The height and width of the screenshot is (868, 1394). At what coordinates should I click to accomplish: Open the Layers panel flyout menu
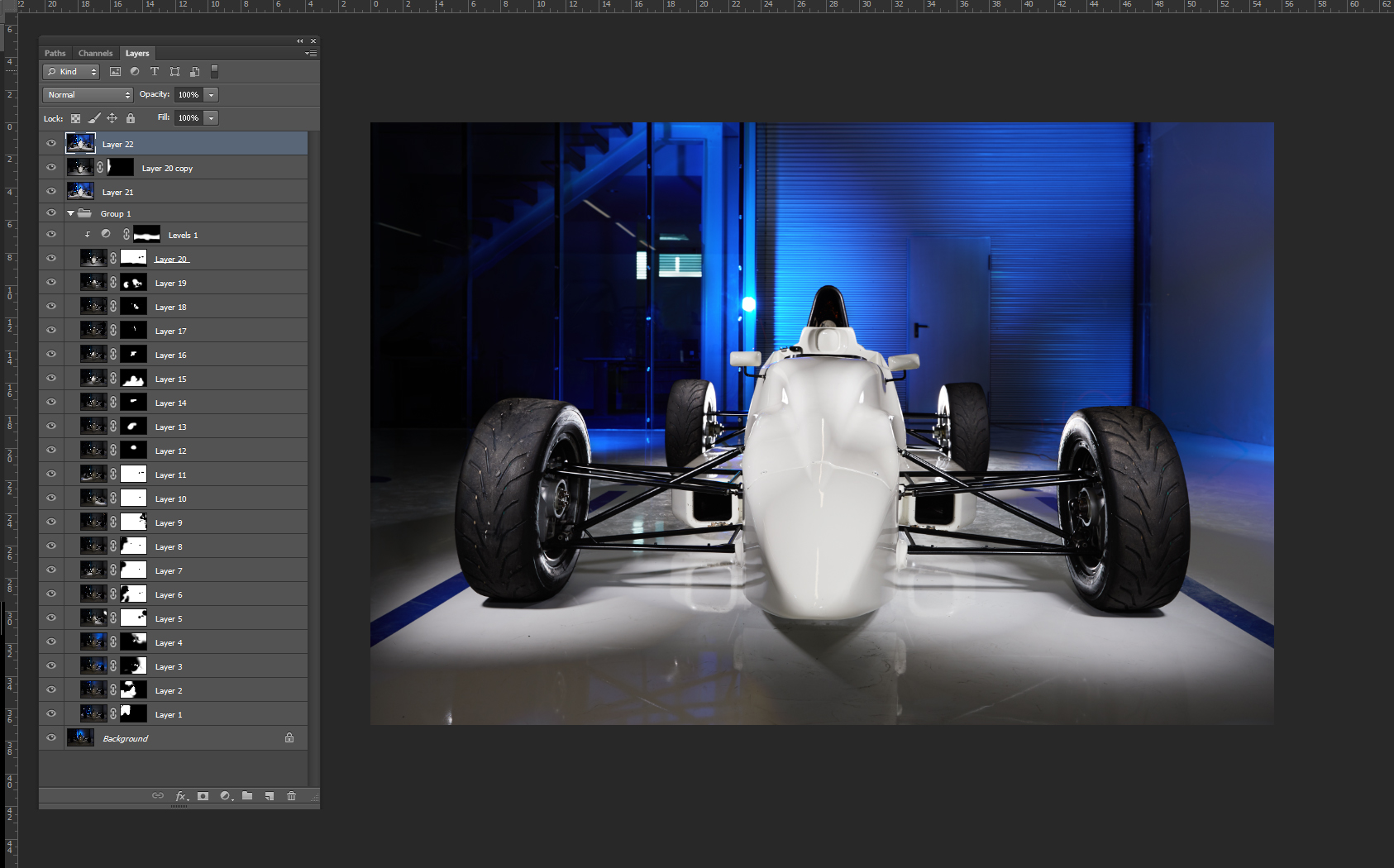(x=311, y=53)
